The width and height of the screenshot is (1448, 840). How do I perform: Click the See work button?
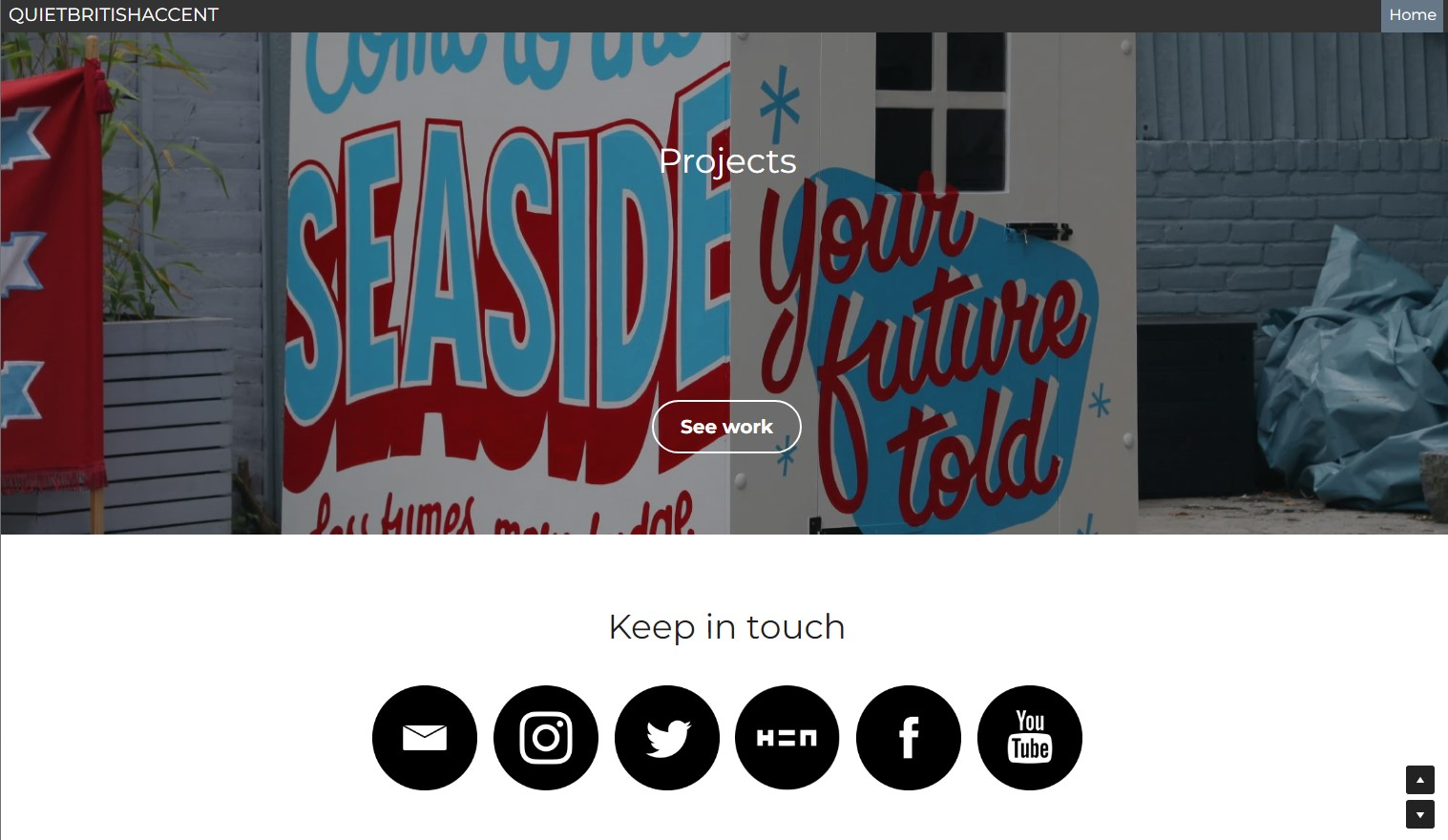point(726,427)
